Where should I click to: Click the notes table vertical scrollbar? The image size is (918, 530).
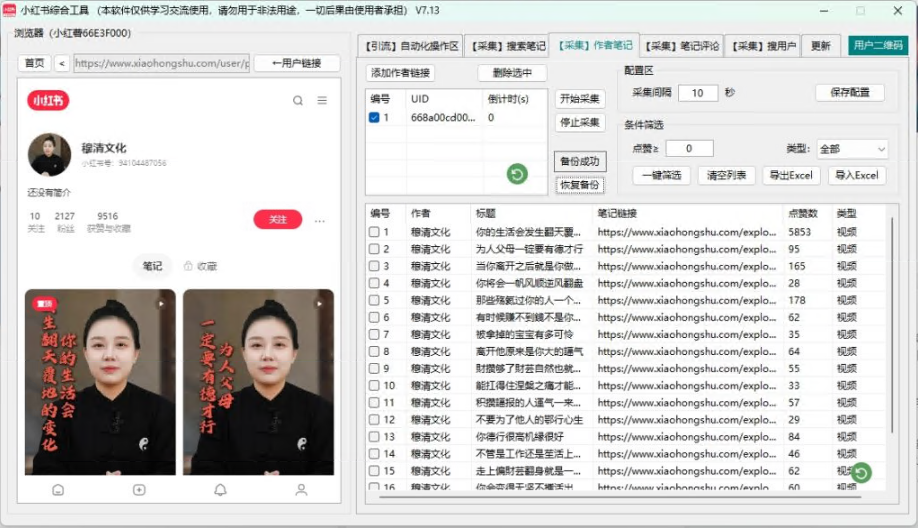[892, 325]
